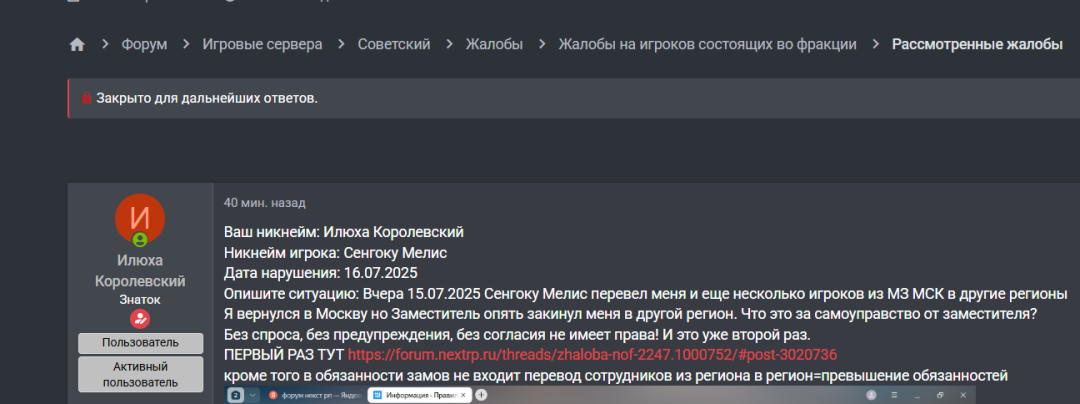Image resolution: width=1080 pixels, height=404 pixels.
Task: Click the Активный пользователь badge button
Action: pyautogui.click(x=141, y=374)
